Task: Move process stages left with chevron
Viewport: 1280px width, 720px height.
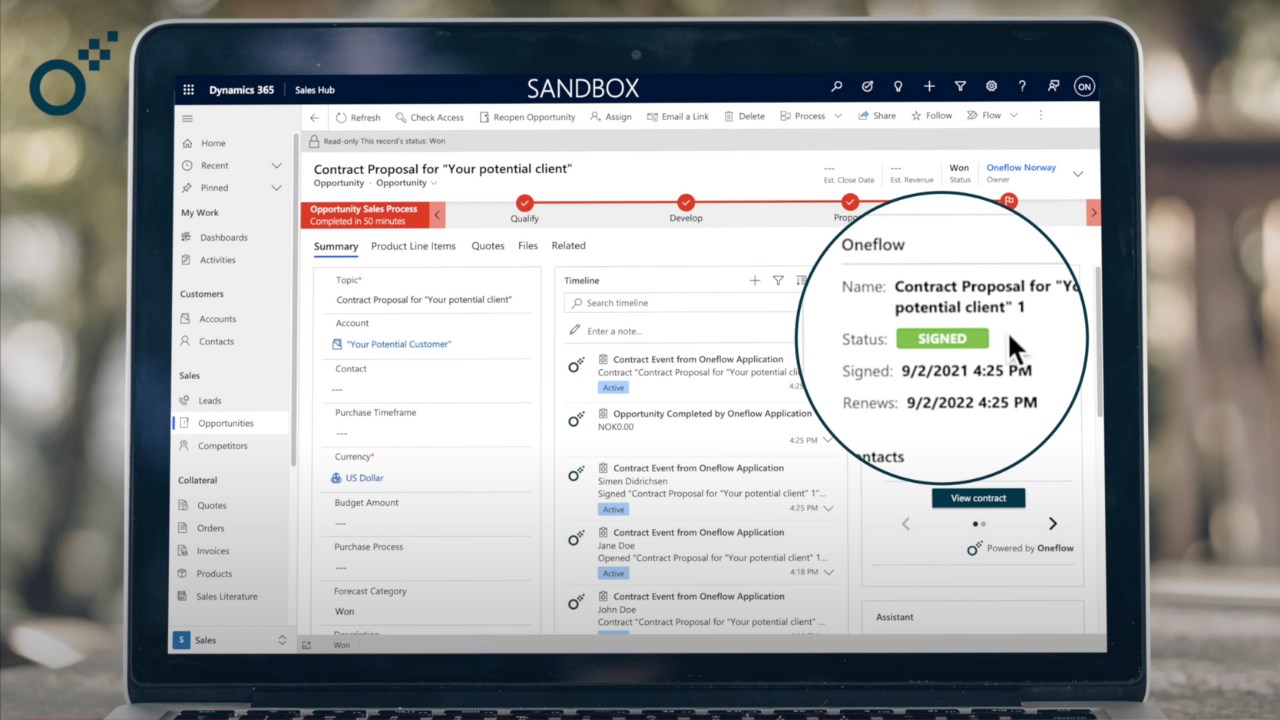Action: (x=438, y=213)
